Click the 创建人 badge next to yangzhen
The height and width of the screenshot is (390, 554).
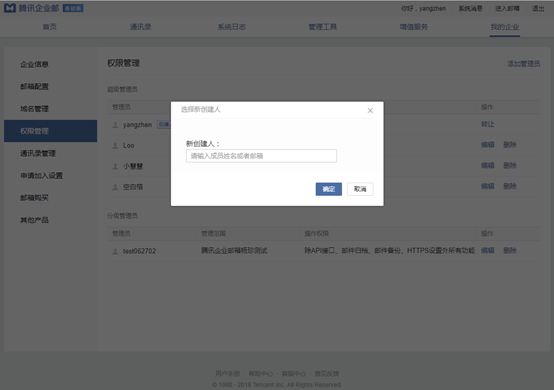point(164,125)
